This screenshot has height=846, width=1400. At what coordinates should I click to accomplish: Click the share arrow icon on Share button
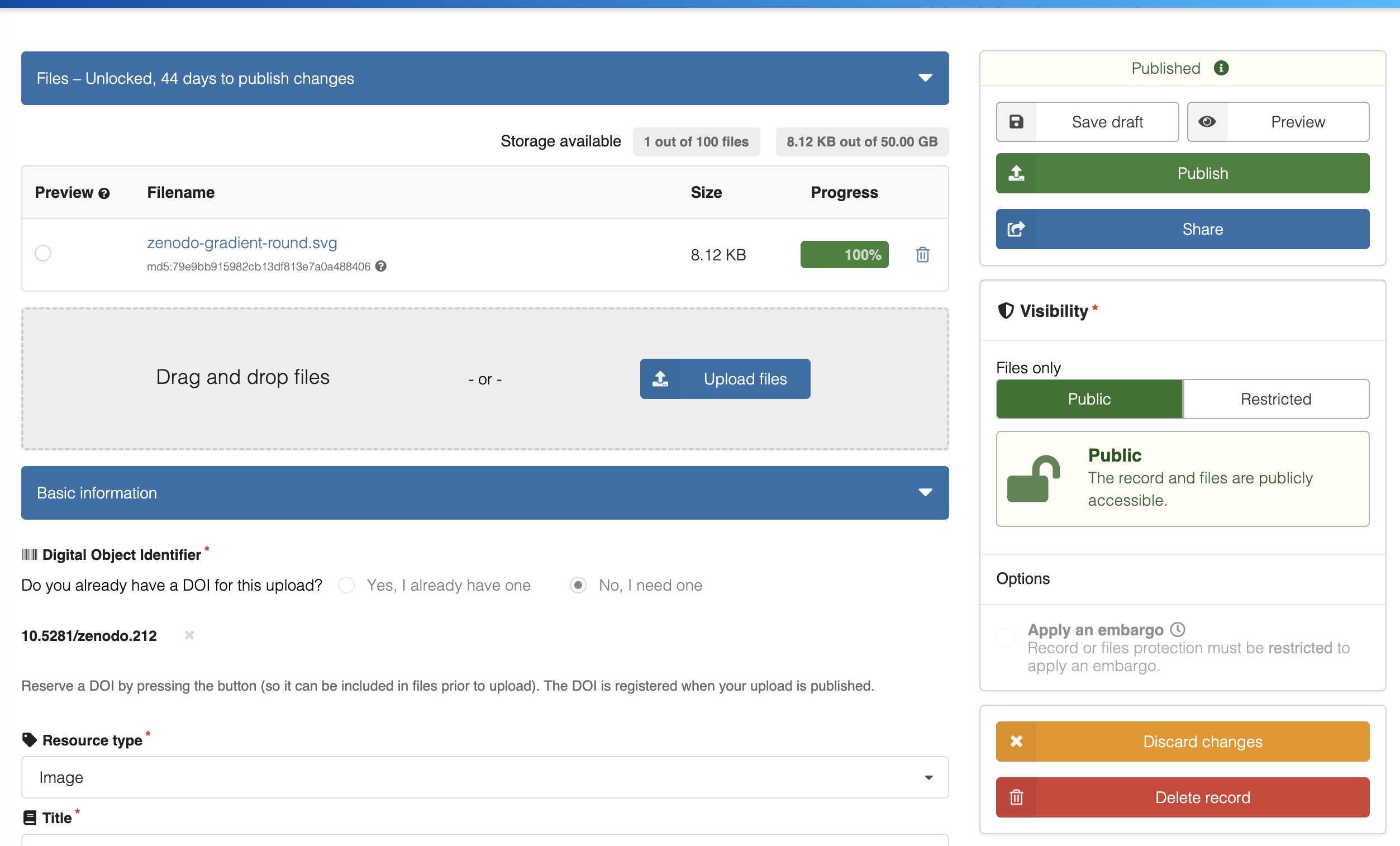[1016, 229]
